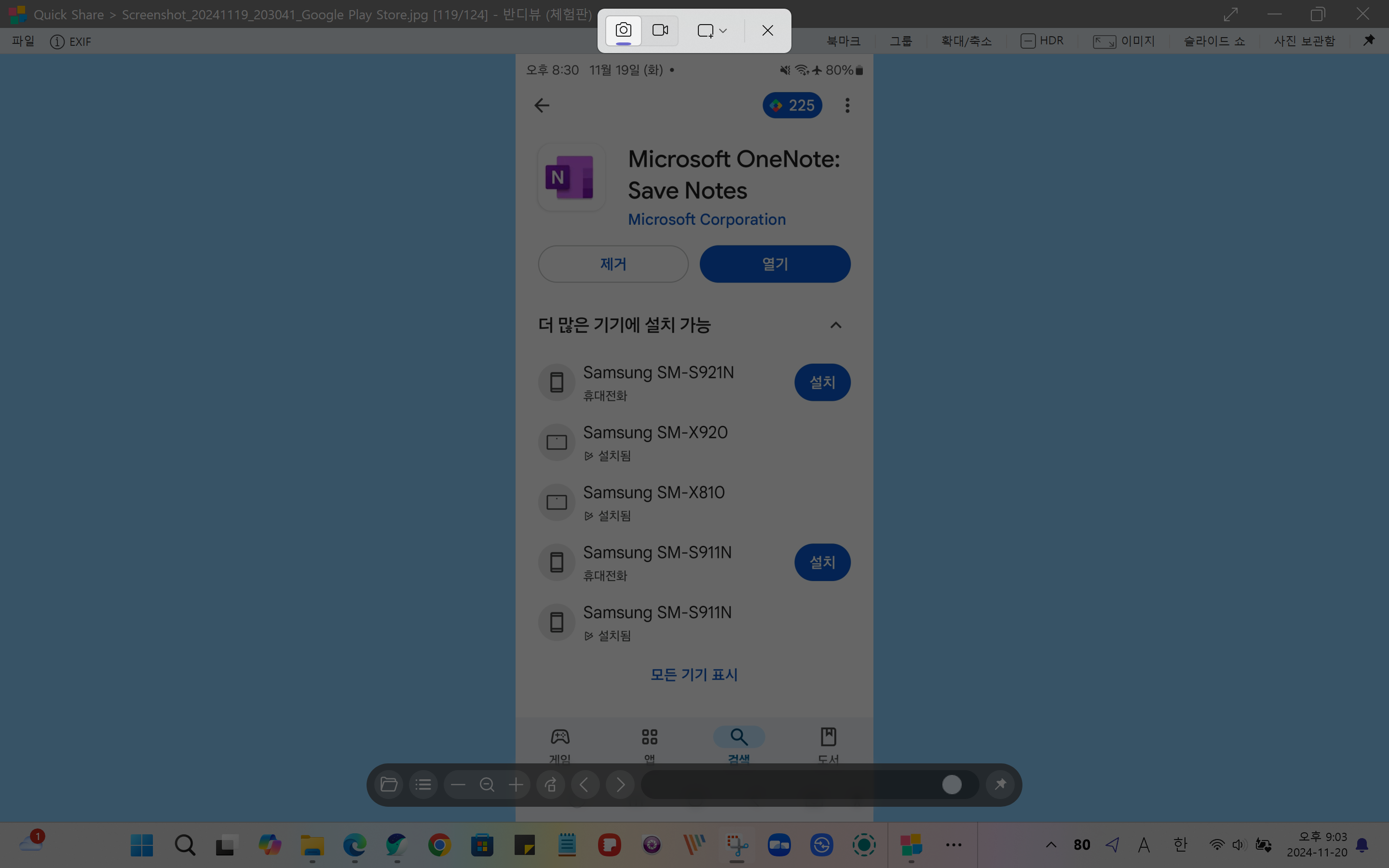Screen dimensions: 1389x868
Task: Open Google Chrome from the taskbar
Action: [x=440, y=844]
